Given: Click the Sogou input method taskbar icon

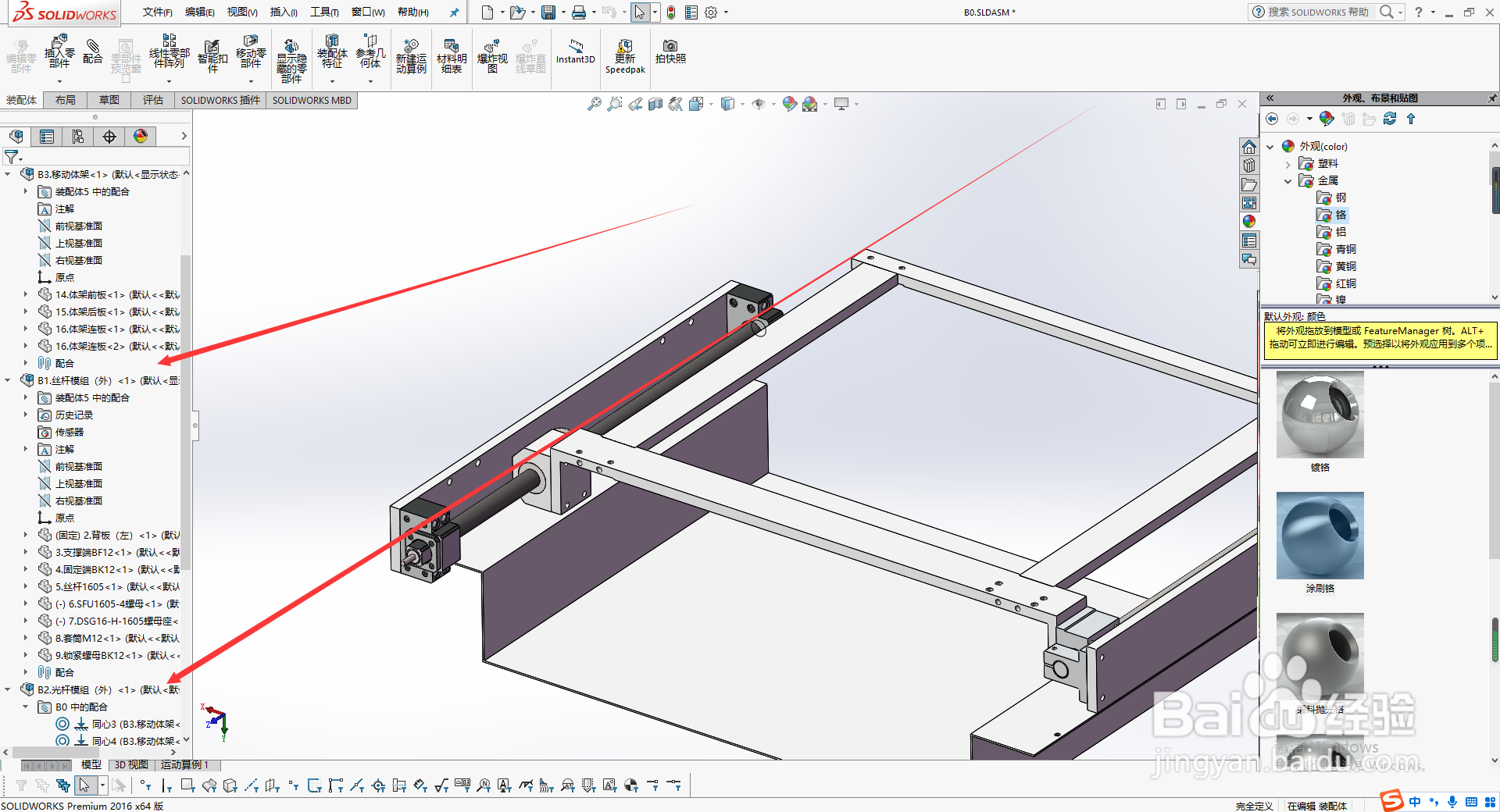Looking at the screenshot, I should 1391,802.
